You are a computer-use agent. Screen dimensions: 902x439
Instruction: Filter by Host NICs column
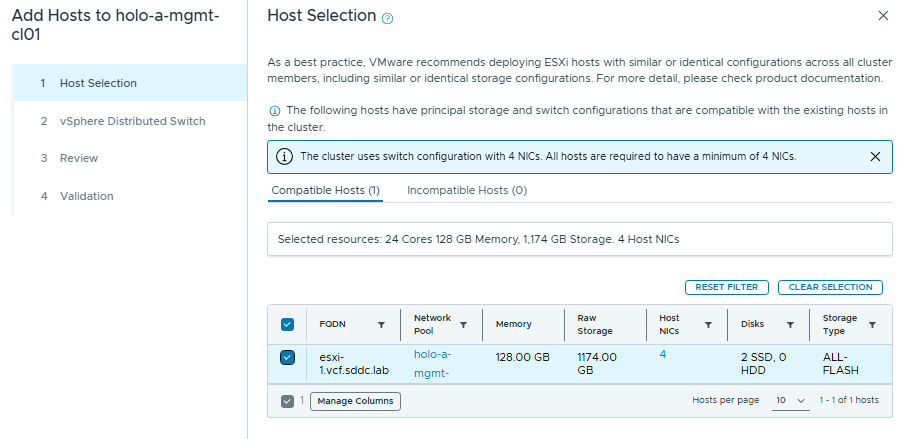tap(708, 325)
